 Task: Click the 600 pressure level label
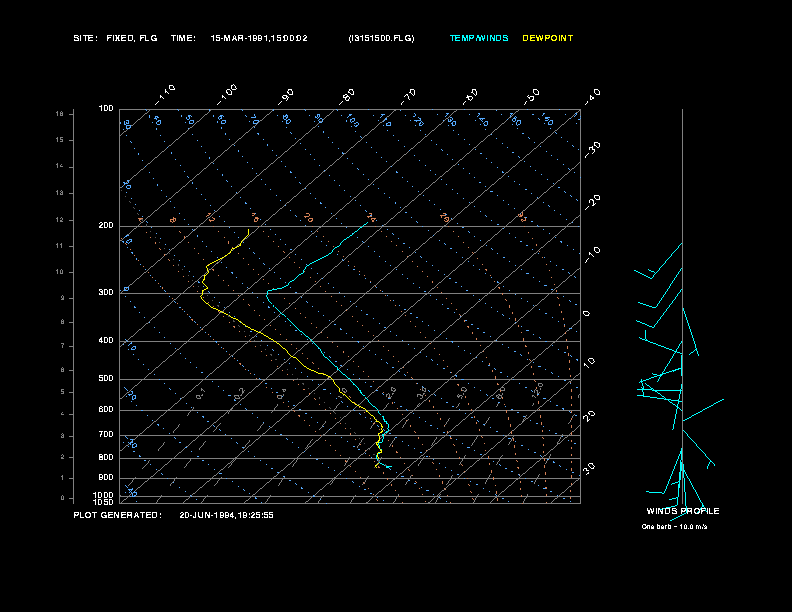tap(106, 410)
